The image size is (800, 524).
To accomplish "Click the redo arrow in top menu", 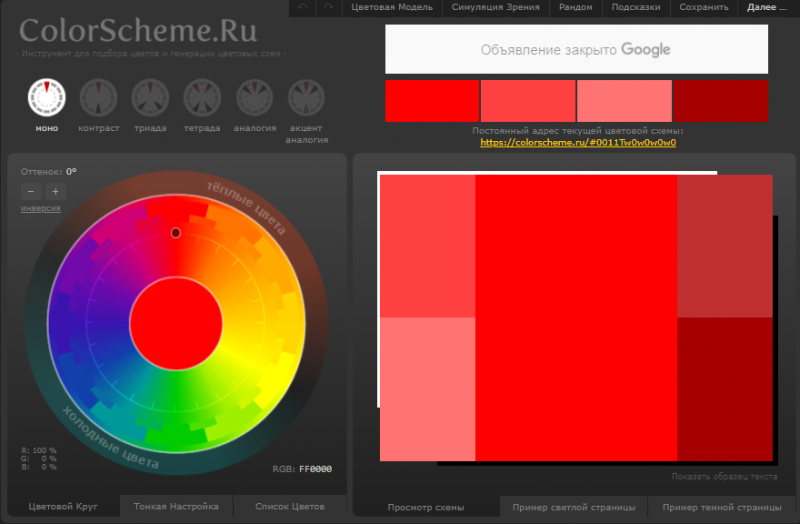I will click(x=328, y=7).
